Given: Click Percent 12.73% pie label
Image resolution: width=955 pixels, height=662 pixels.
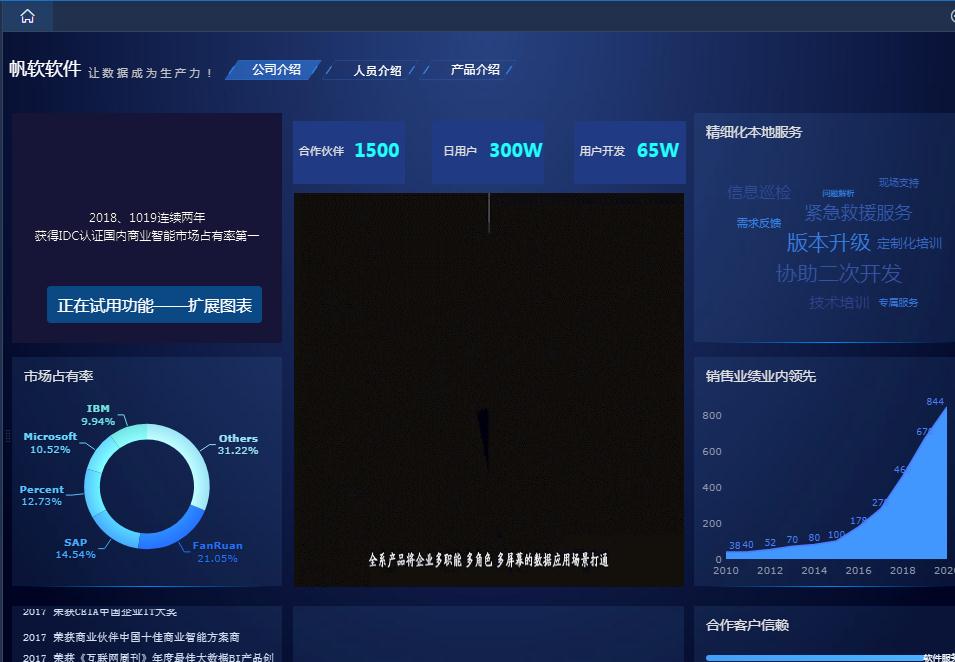Looking at the screenshot, I should coord(41,495).
